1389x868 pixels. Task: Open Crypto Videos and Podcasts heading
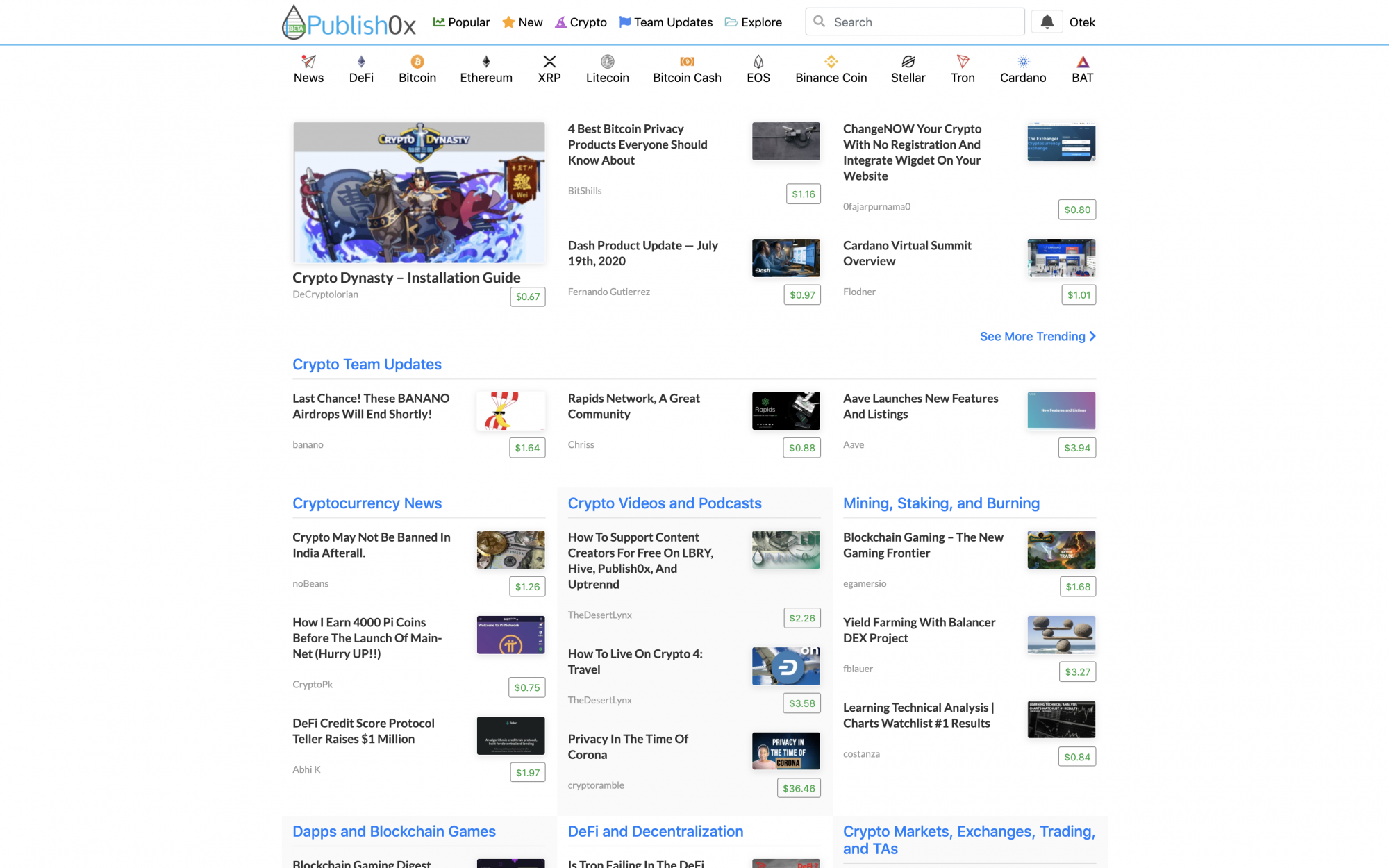point(665,503)
